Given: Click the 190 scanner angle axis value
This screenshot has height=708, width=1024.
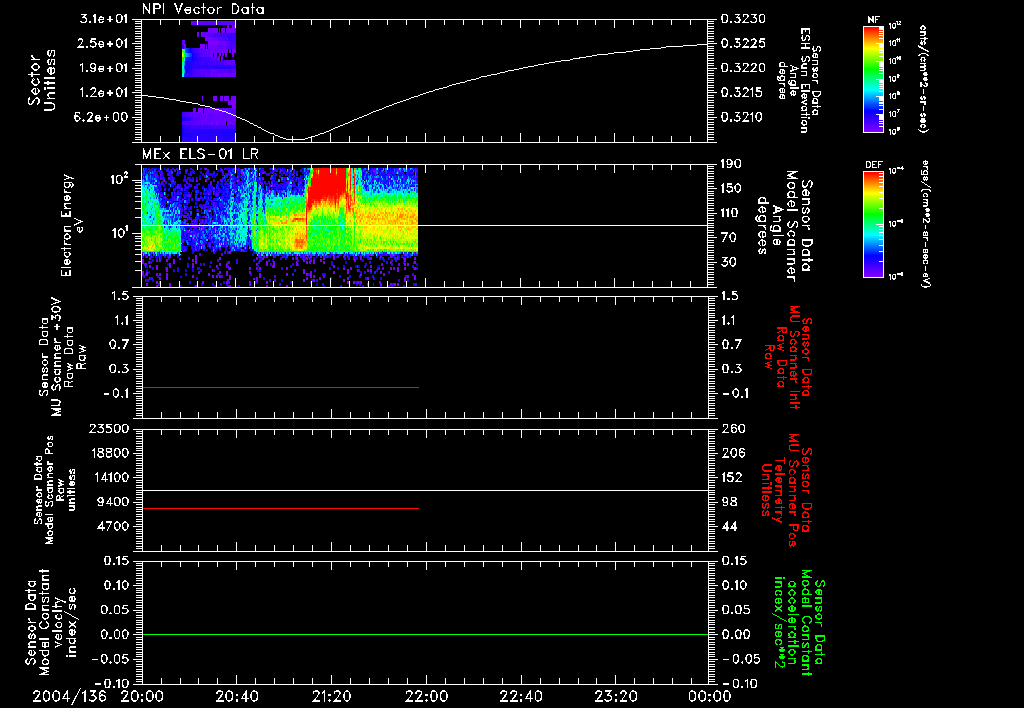Looking at the screenshot, I should [x=733, y=164].
